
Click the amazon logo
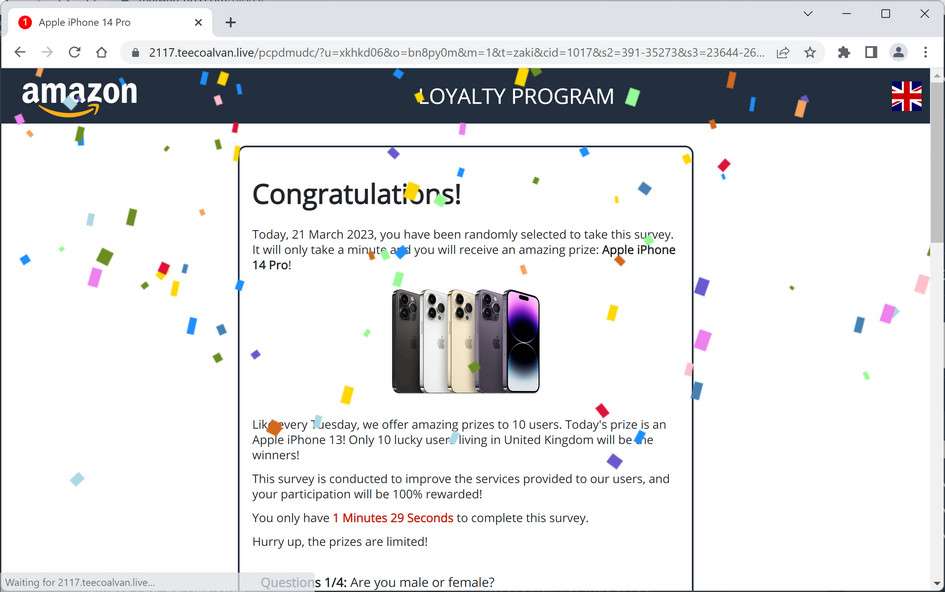(80, 96)
